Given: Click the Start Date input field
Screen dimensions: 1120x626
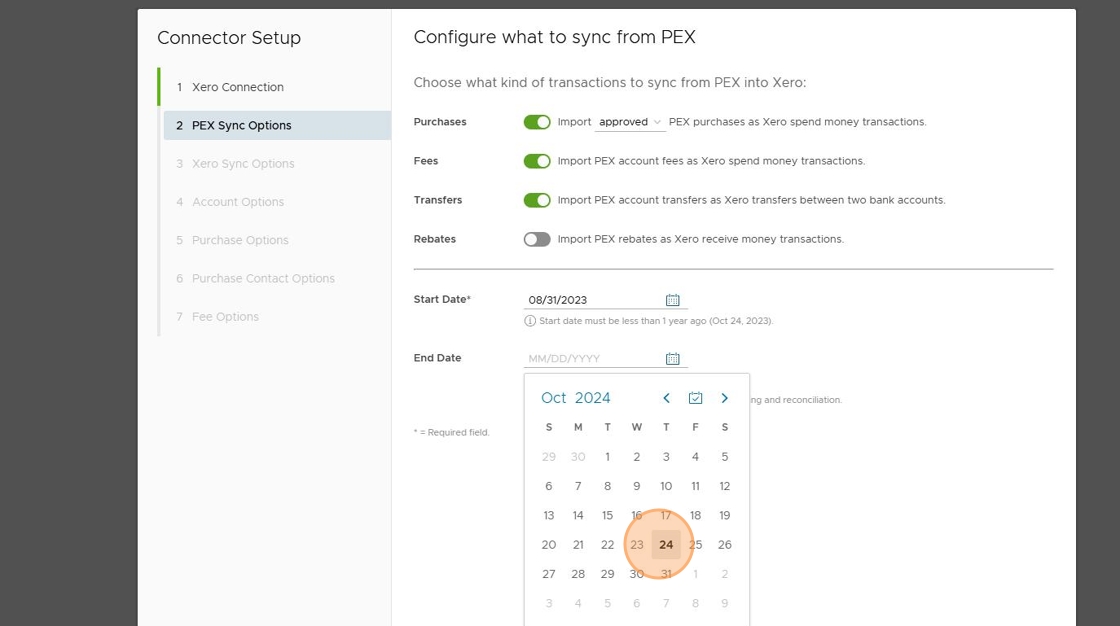Looking at the screenshot, I should click(x=593, y=300).
